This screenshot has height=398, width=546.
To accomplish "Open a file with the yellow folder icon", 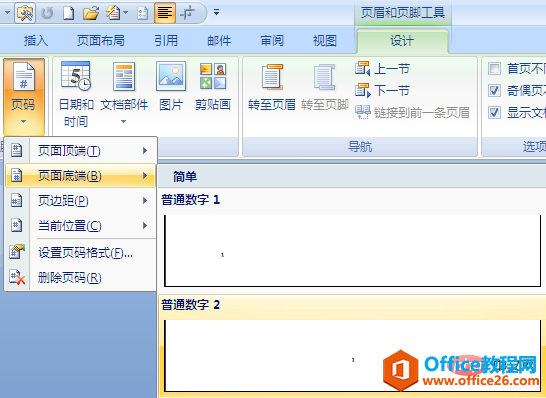I will point(91,13).
